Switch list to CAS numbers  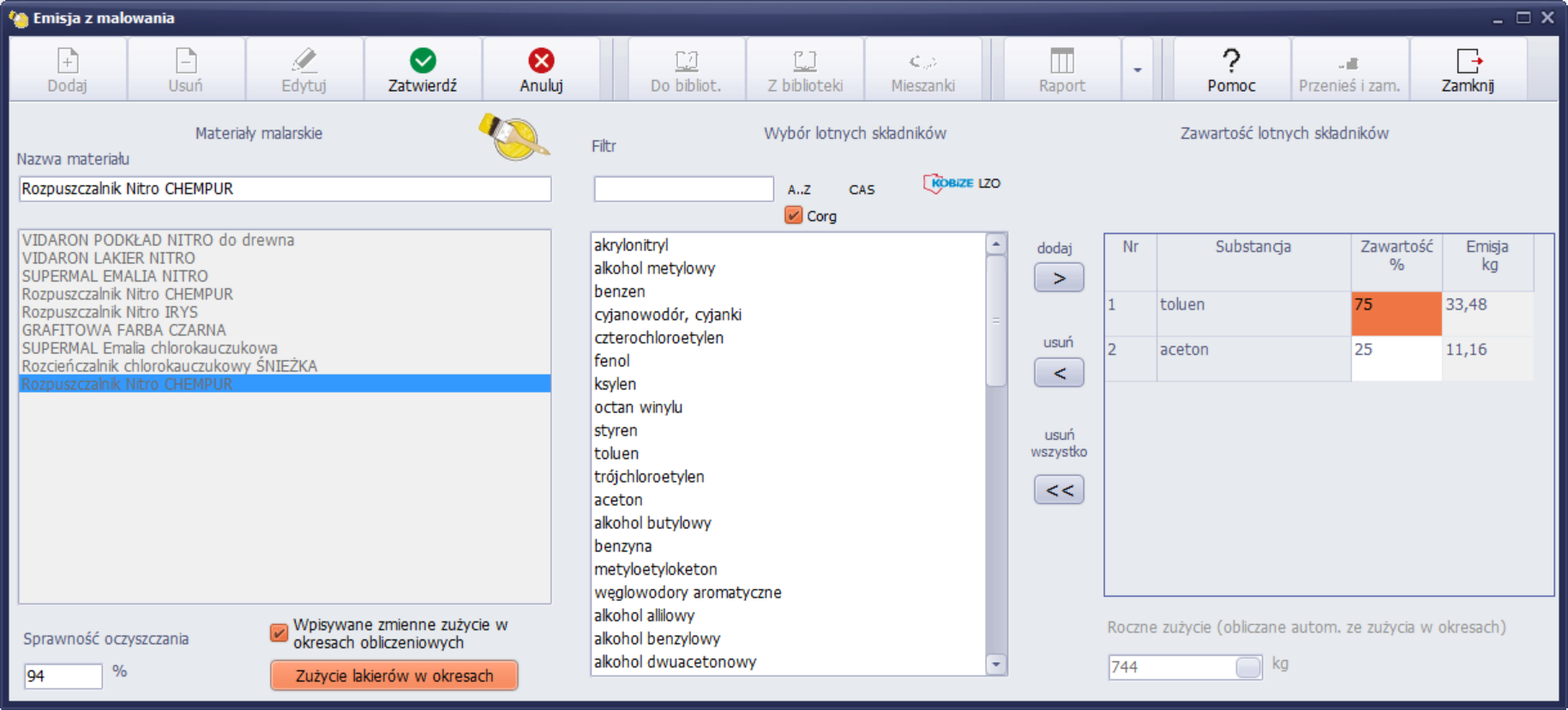pos(862,190)
